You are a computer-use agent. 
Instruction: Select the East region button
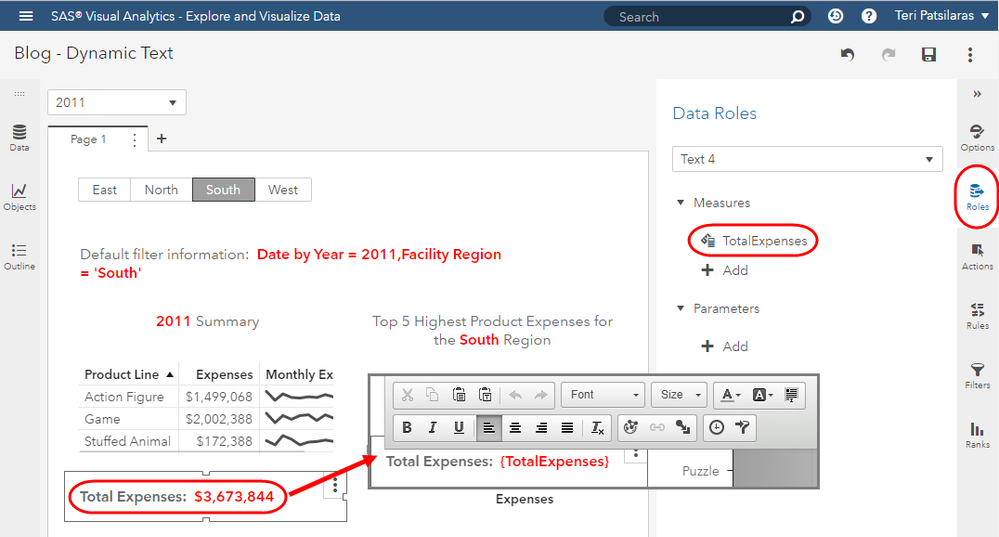[104, 190]
